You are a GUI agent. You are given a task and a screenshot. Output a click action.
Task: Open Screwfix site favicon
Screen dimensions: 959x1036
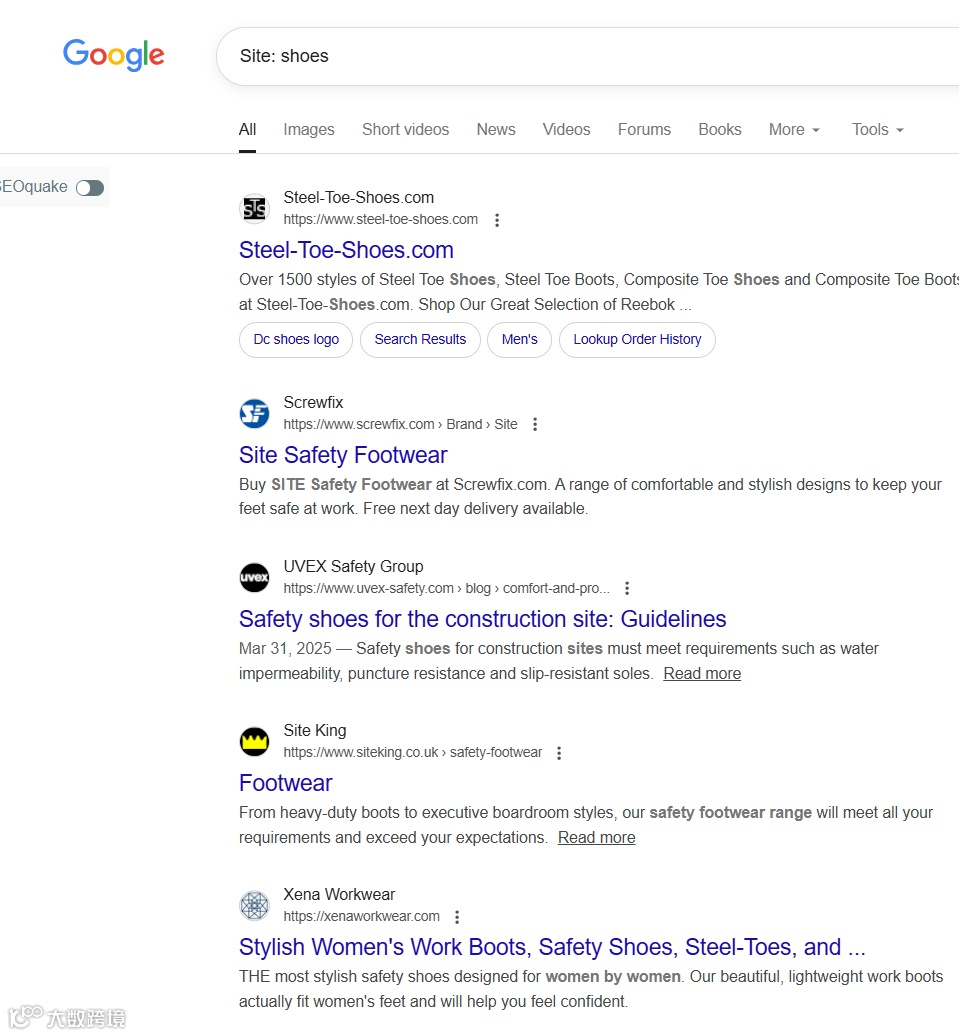tap(254, 414)
